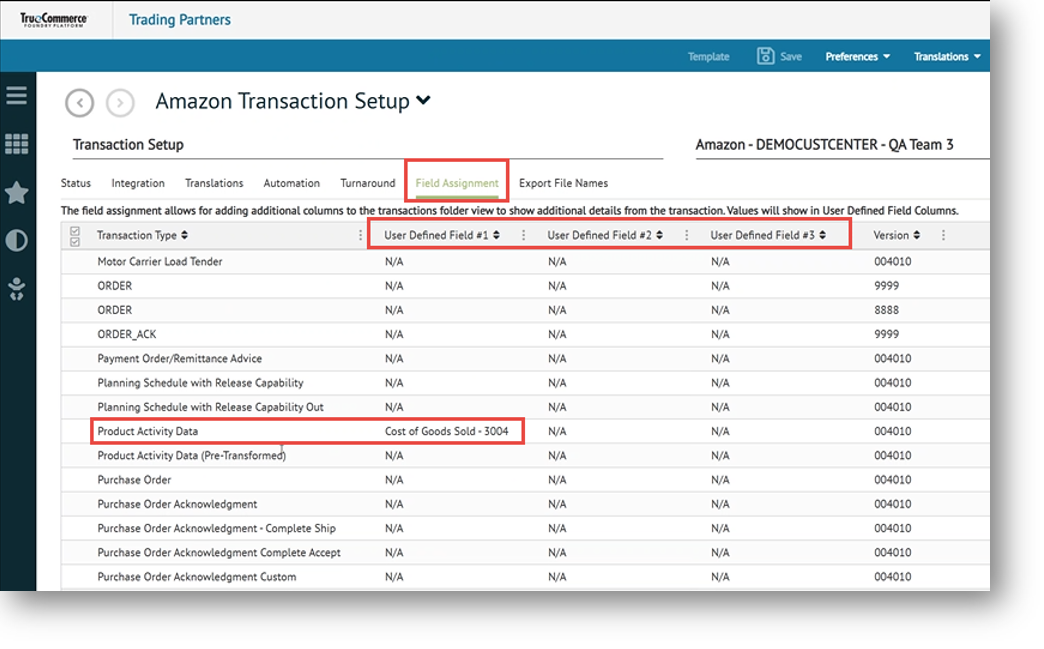Sort by Version column
The image size is (1044, 649).
point(917,235)
